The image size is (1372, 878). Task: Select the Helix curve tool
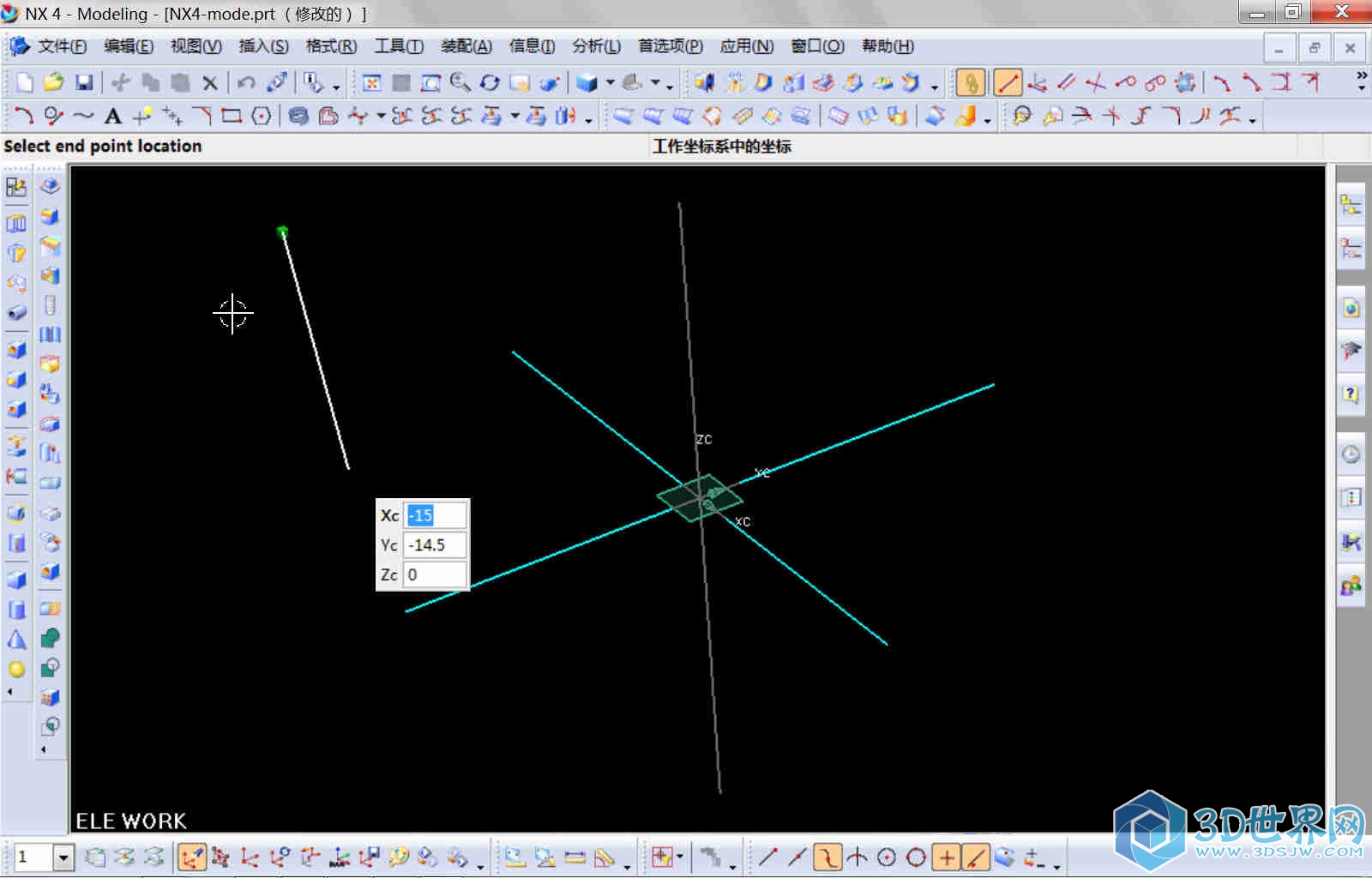(298, 116)
